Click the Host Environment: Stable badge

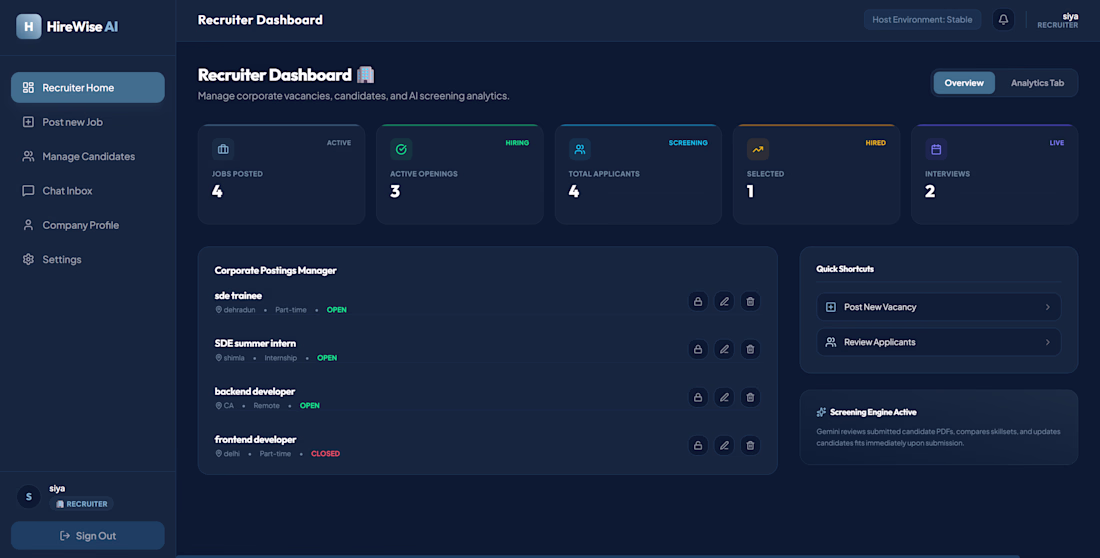(923, 20)
